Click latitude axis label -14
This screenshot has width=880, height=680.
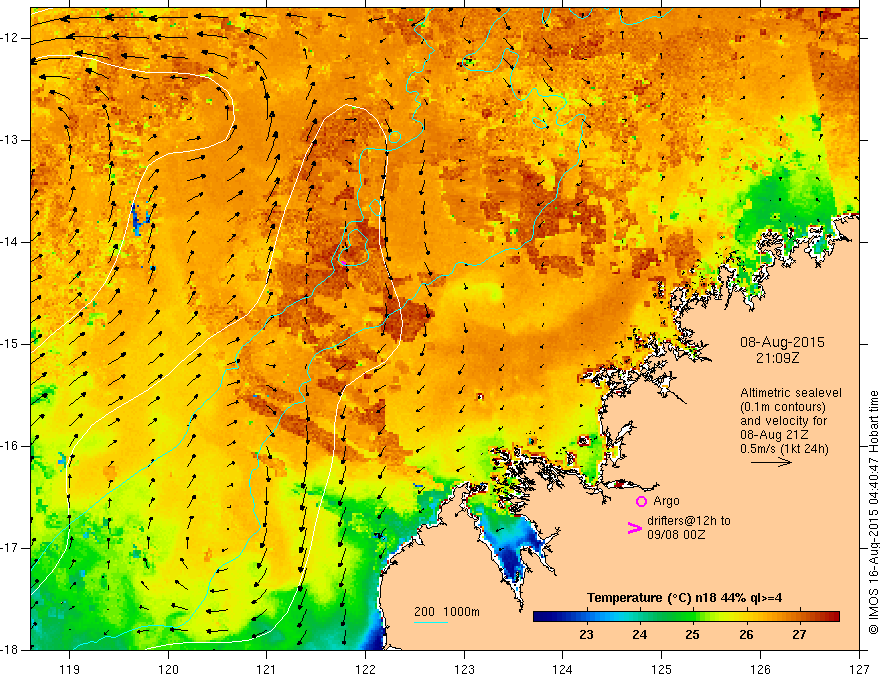pos(11,242)
